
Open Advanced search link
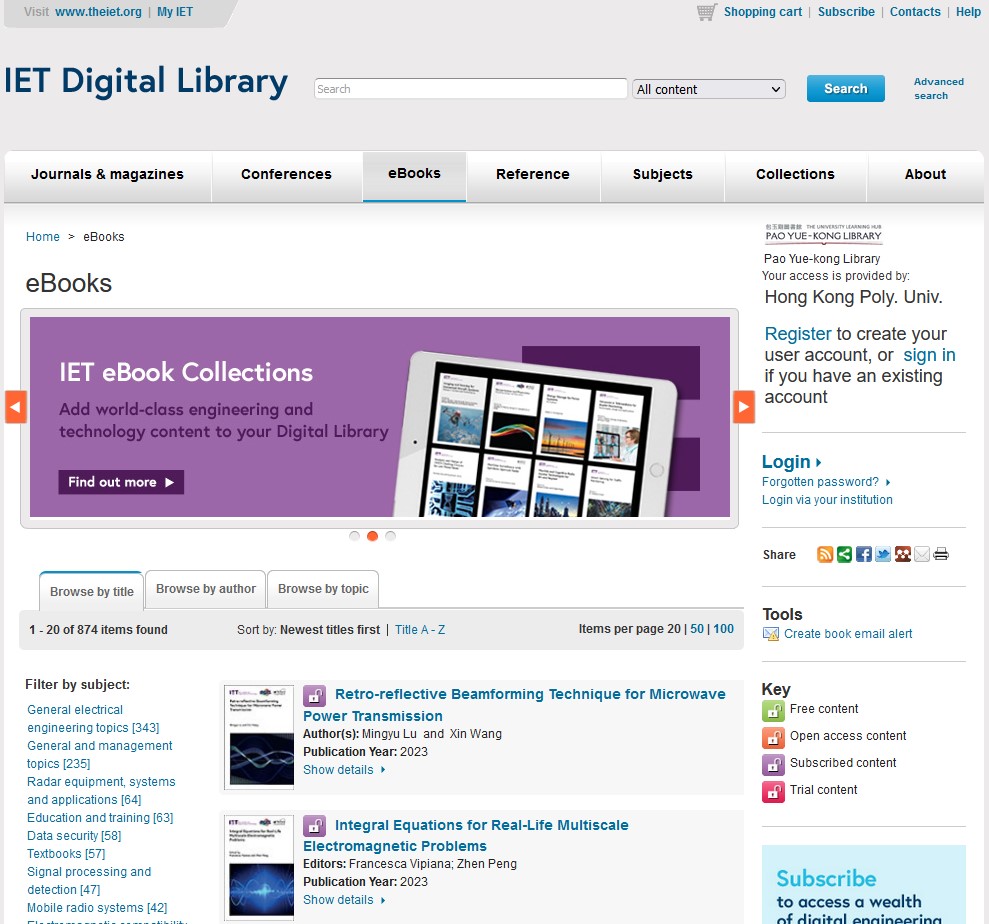coord(938,88)
